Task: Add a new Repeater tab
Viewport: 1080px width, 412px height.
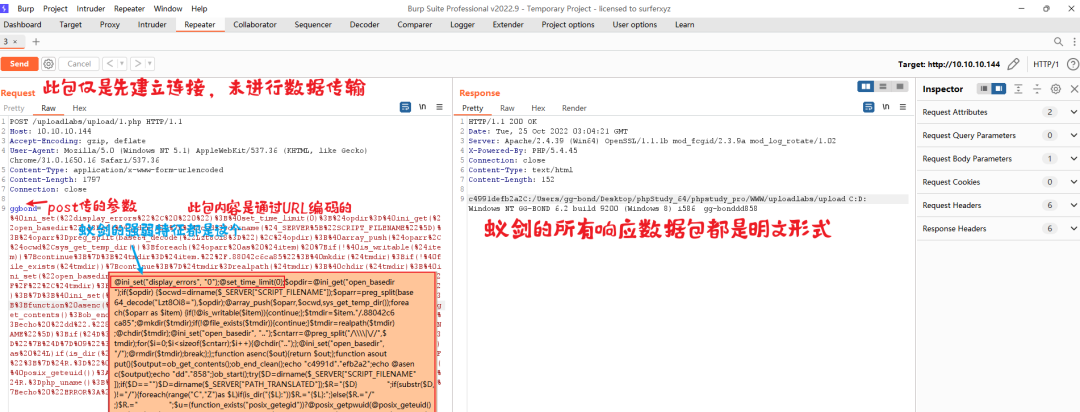Action: (36, 42)
